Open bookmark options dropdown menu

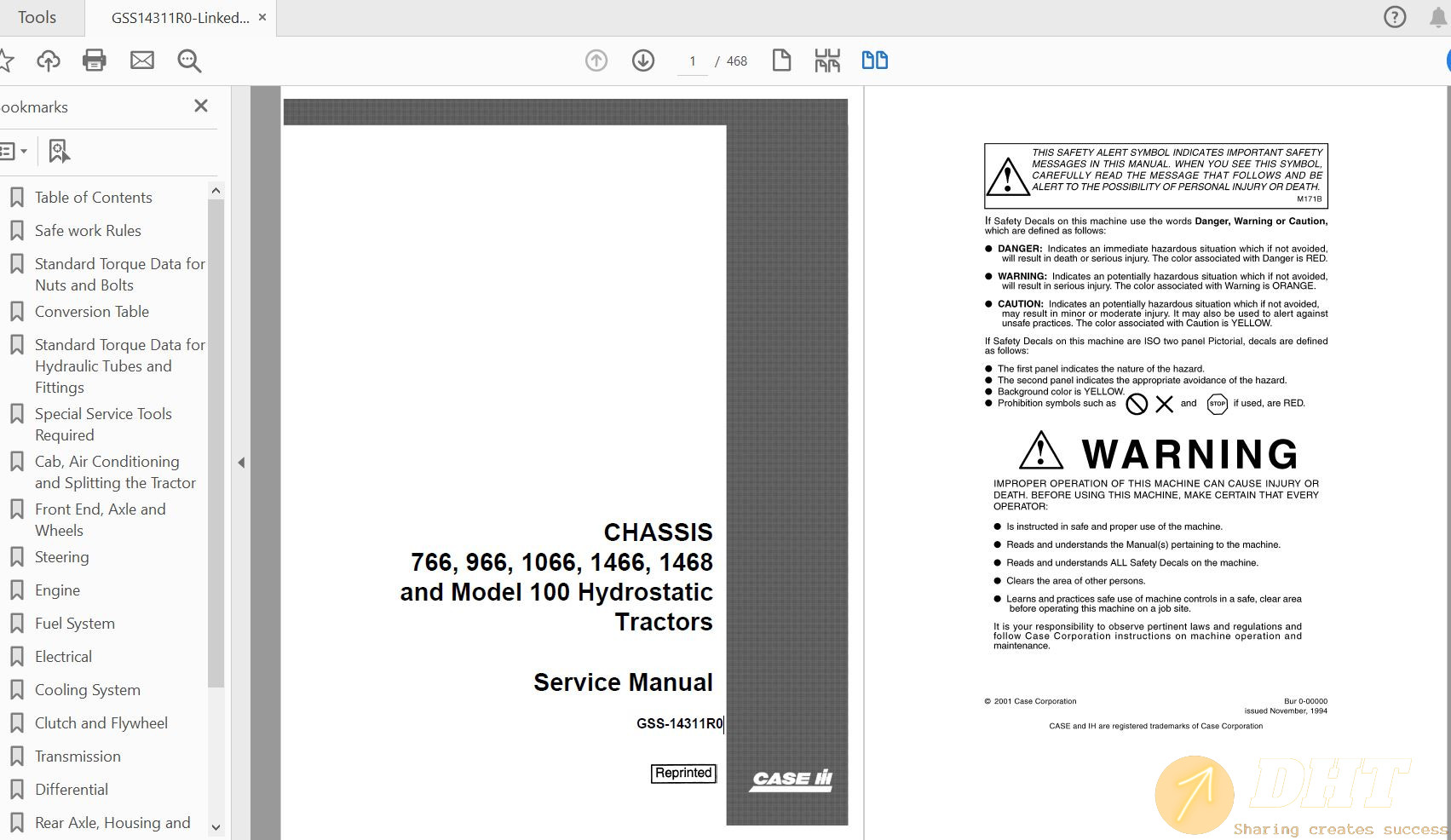[13, 152]
